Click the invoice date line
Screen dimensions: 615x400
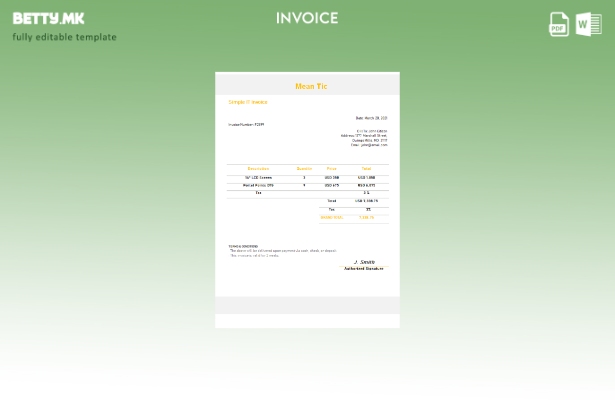pyautogui.click(x=371, y=118)
